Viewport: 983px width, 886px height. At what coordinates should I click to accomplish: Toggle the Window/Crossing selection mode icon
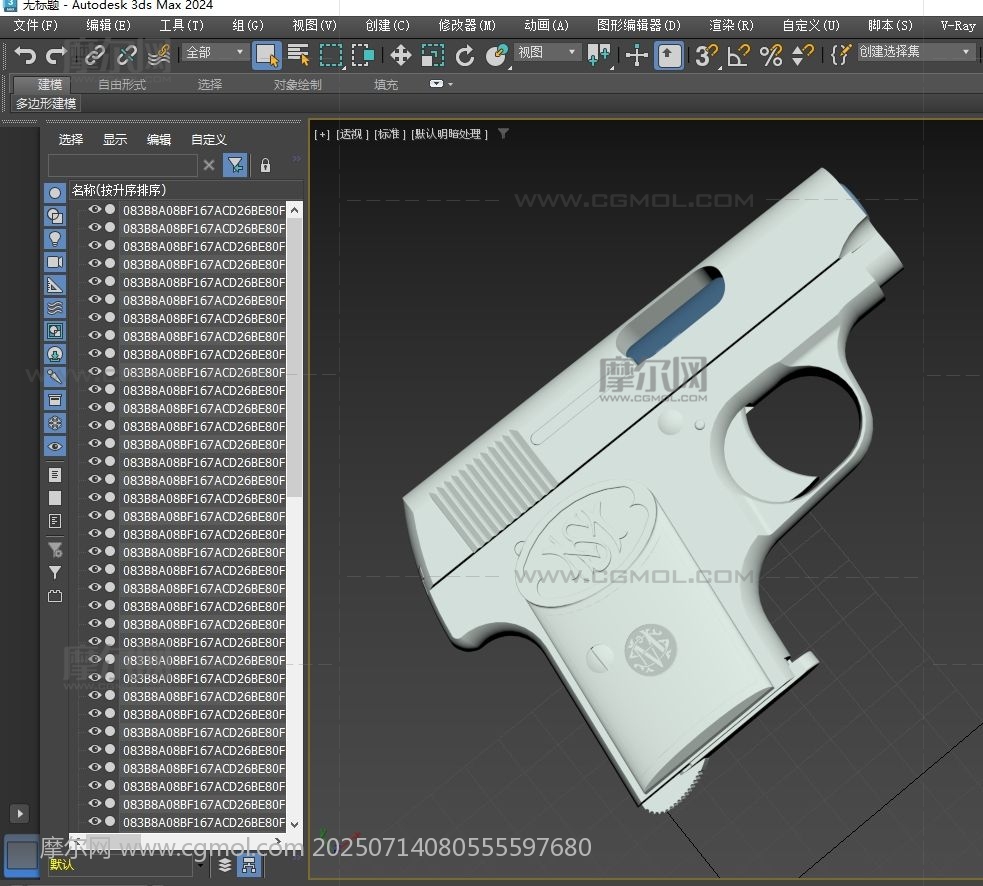[x=362, y=55]
